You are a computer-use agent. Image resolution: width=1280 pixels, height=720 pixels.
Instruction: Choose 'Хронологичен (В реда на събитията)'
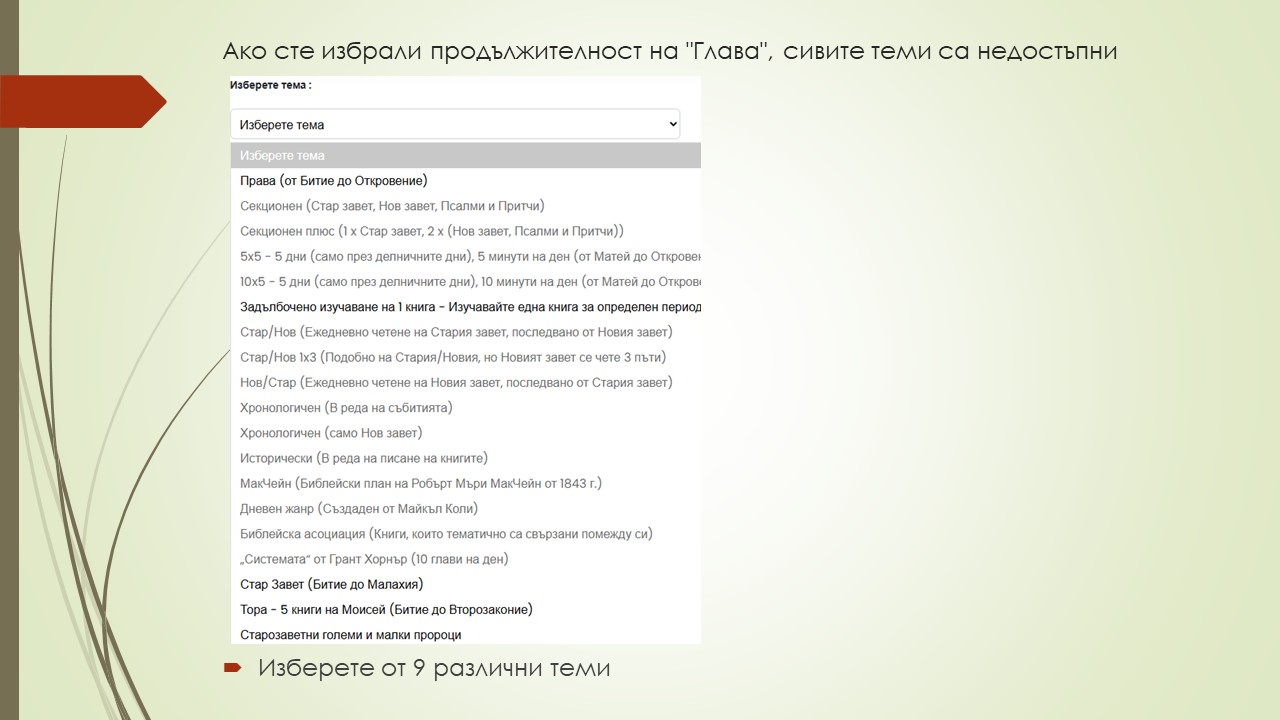346,408
